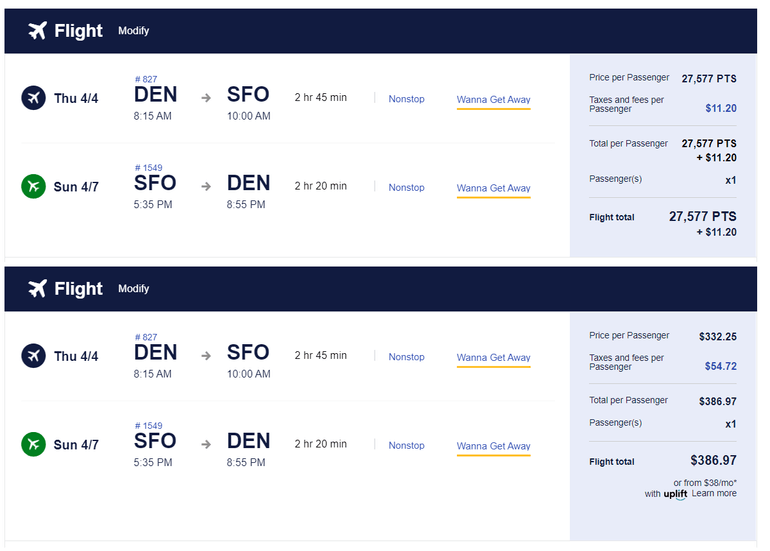Click the arrow between DEN and SFO in the points itinerary

click(206, 98)
